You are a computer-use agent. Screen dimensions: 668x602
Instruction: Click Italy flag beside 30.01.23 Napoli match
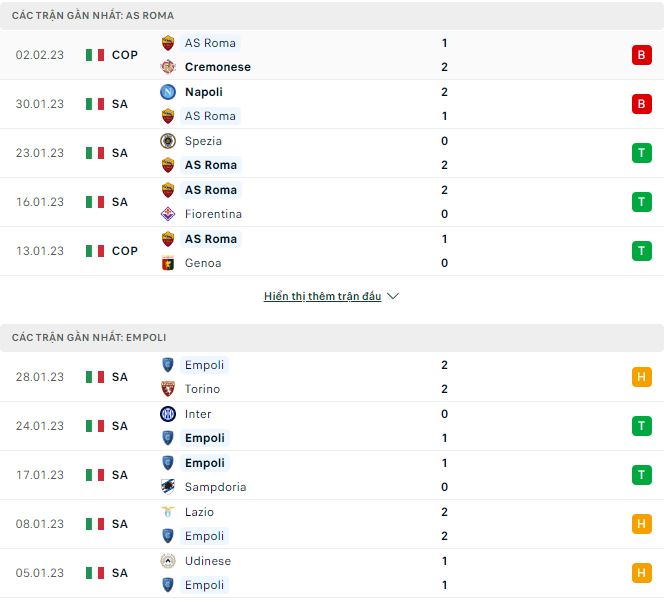(x=95, y=104)
